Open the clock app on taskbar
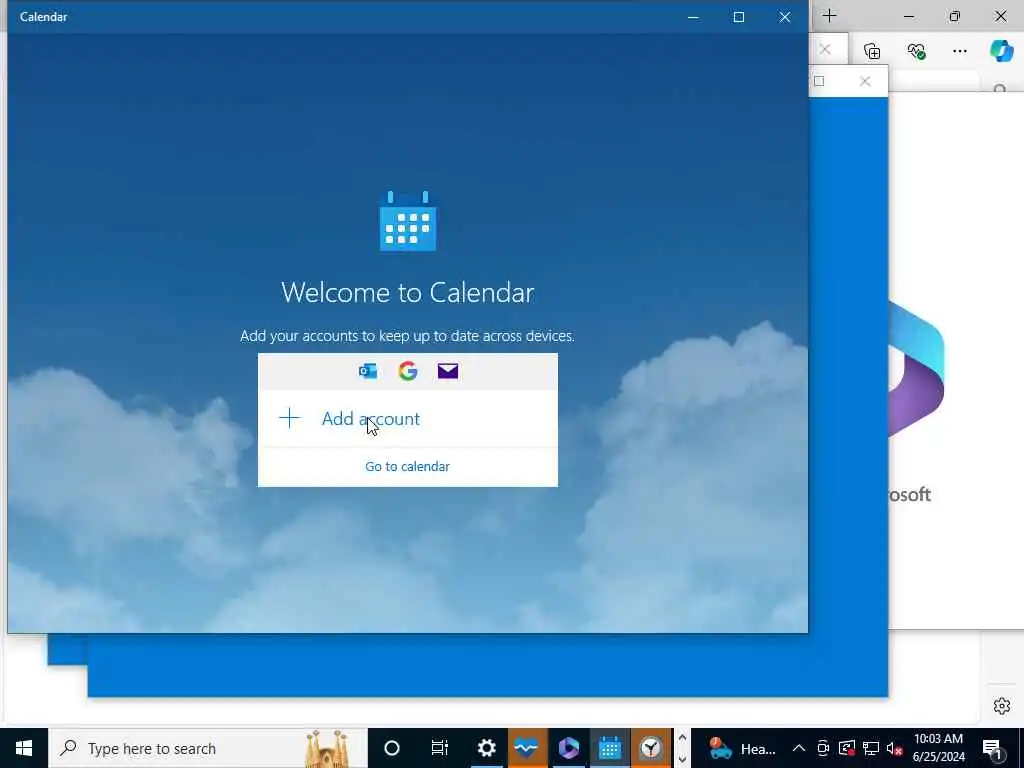 pos(651,748)
